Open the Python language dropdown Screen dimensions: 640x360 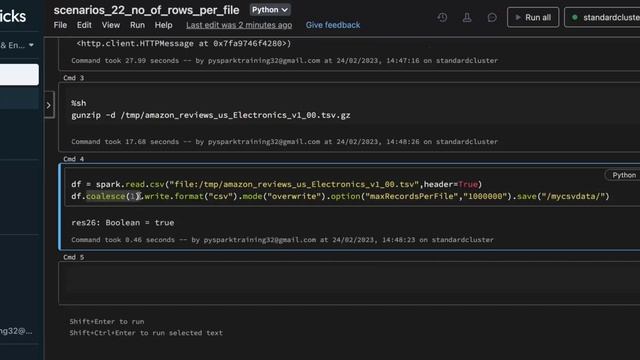pos(270,10)
